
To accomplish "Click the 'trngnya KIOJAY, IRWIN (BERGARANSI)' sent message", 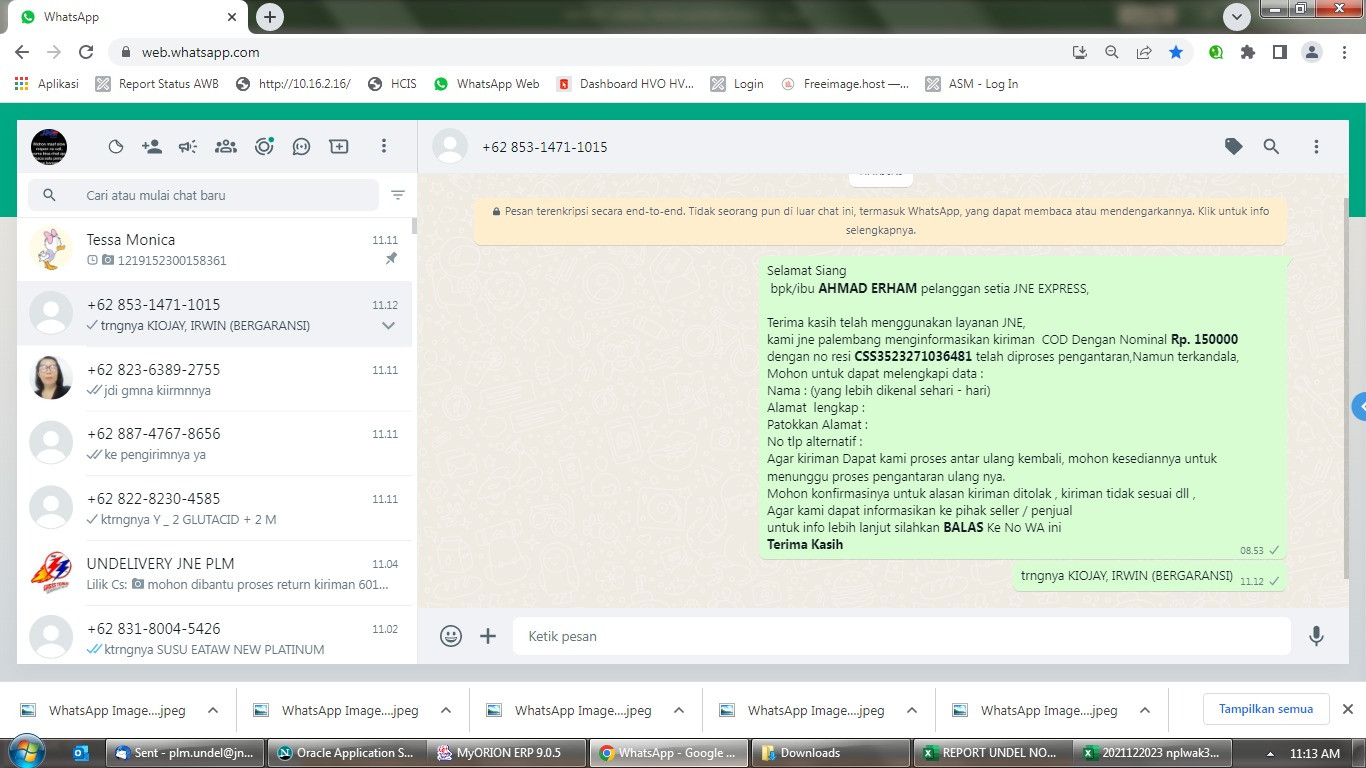I will 1150,577.
